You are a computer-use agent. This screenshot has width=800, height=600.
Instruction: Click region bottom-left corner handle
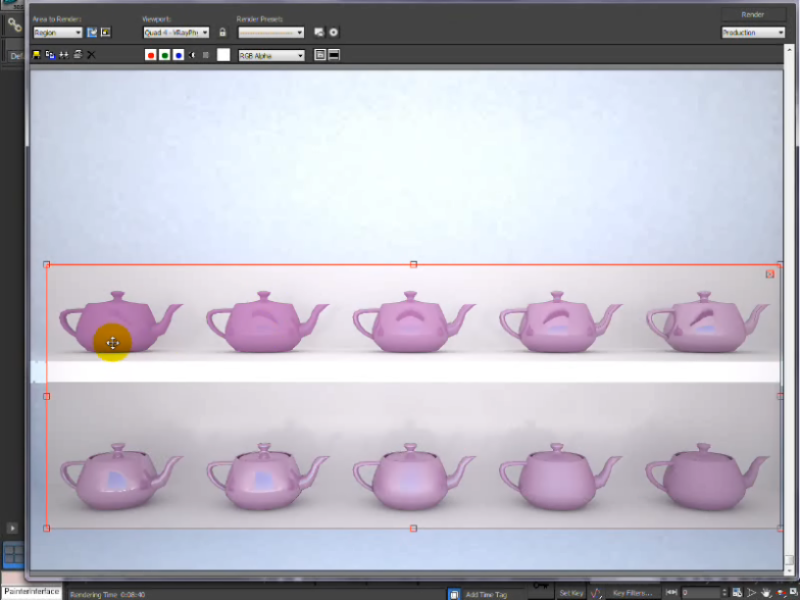46,529
